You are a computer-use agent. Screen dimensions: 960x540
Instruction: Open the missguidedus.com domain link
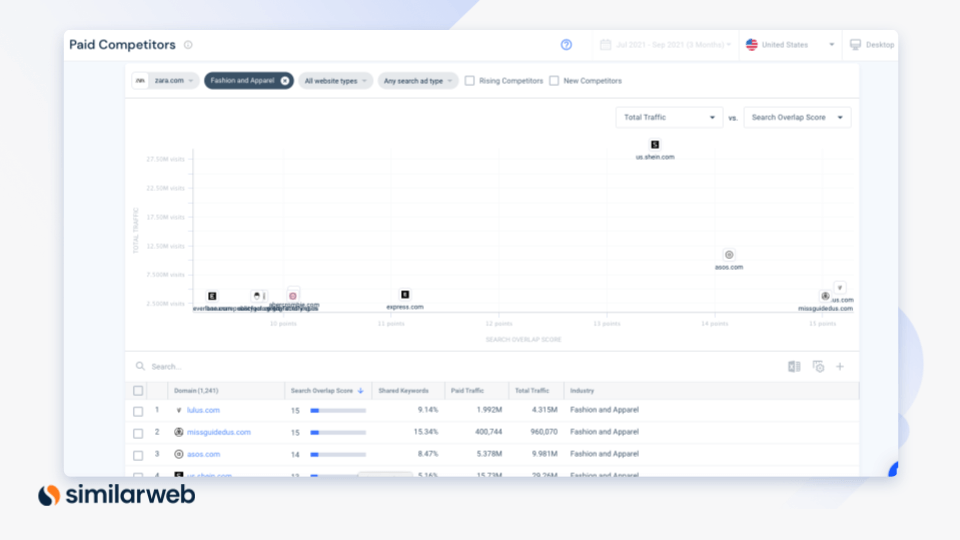click(x=218, y=432)
